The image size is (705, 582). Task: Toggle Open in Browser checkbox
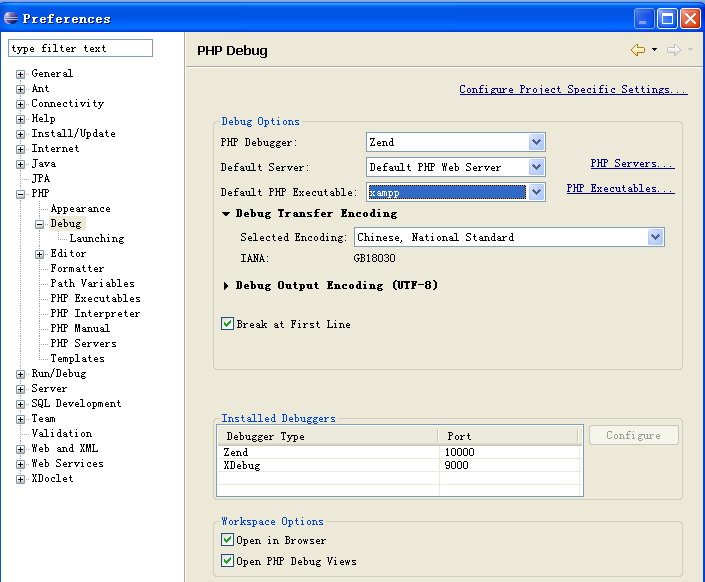click(228, 539)
